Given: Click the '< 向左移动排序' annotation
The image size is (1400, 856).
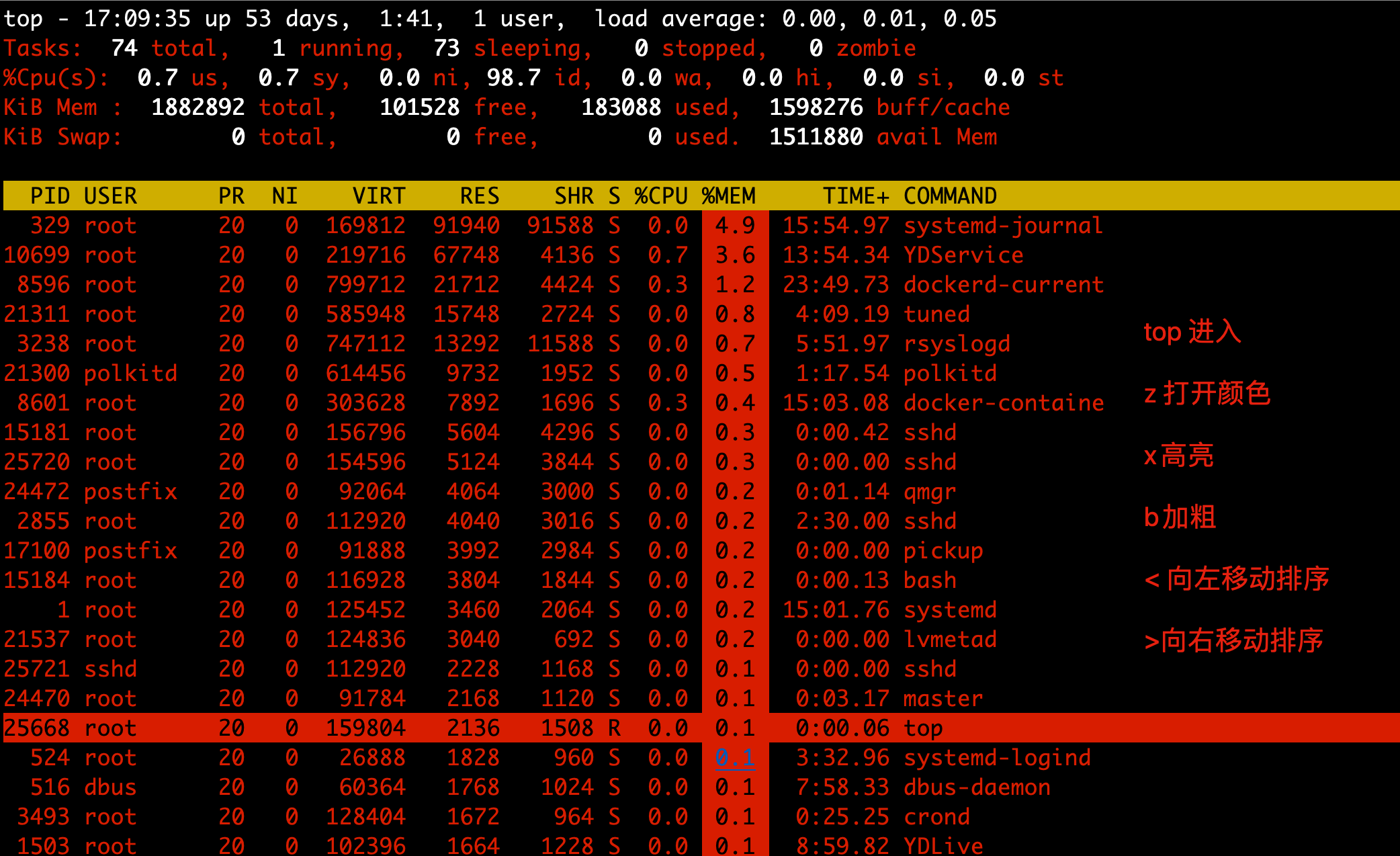Looking at the screenshot, I should point(1237,579).
